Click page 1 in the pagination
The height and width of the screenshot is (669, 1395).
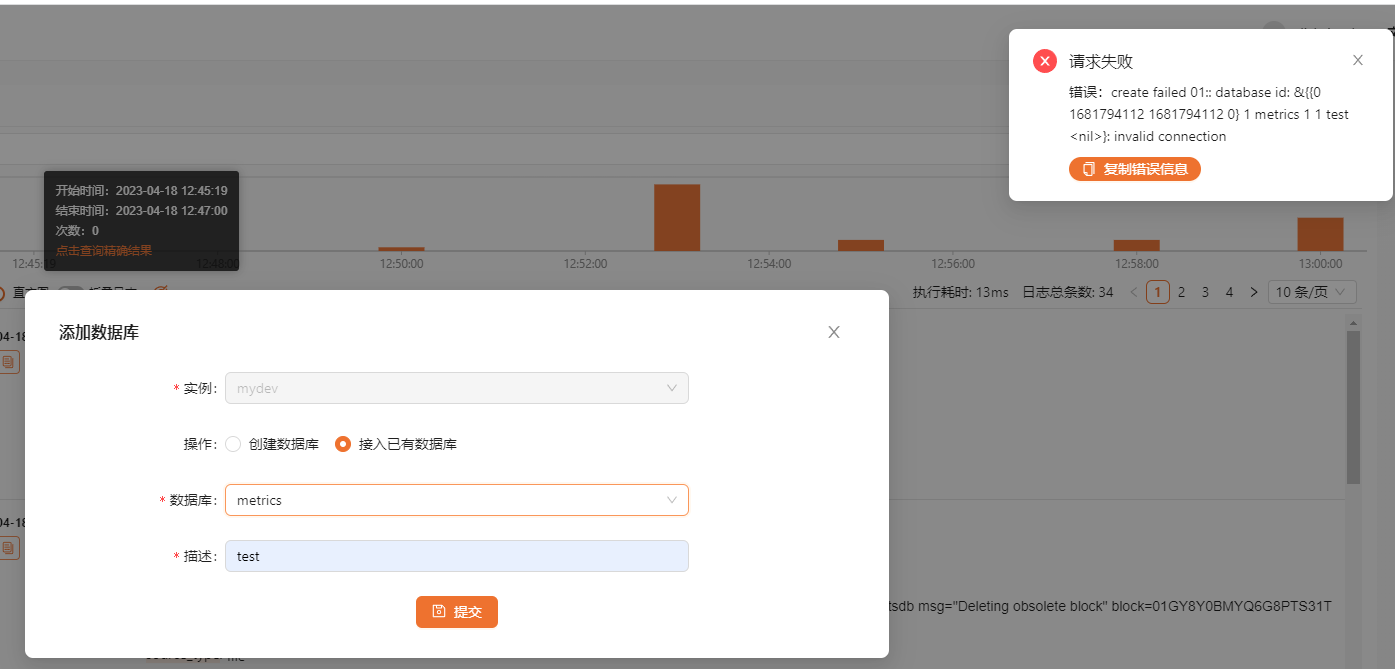point(1158,292)
